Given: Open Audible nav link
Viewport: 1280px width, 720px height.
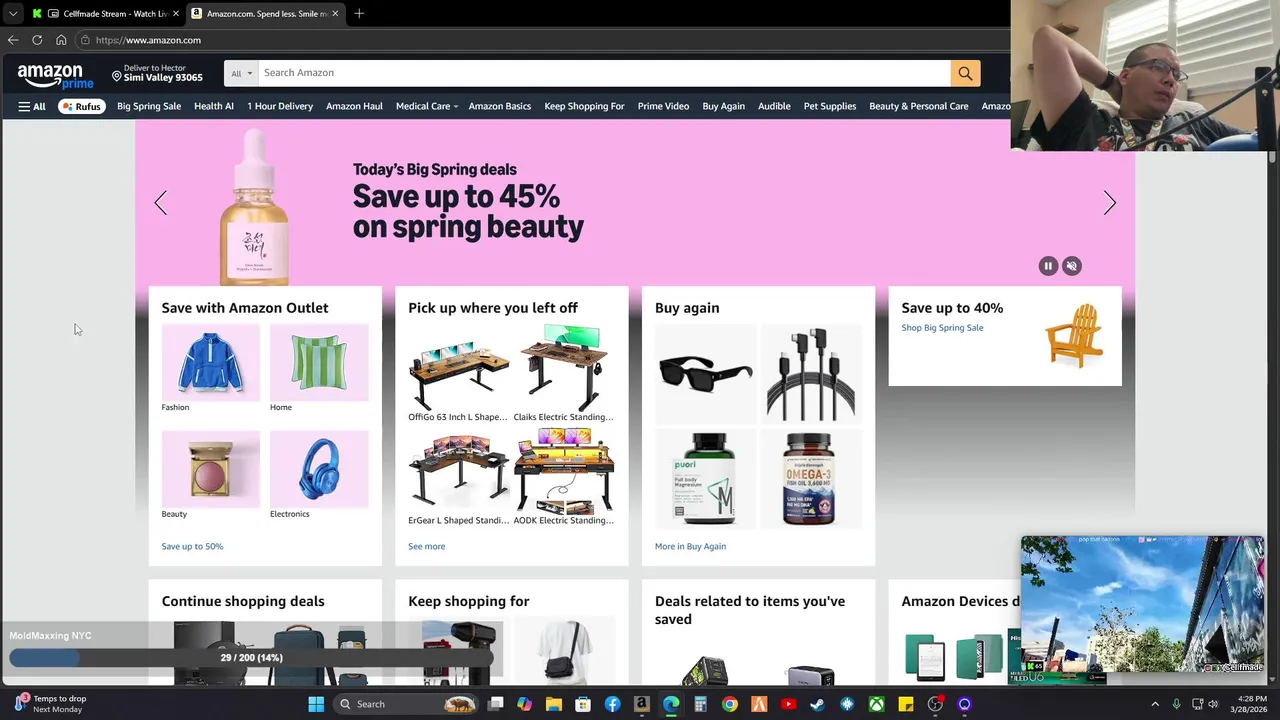Looking at the screenshot, I should [774, 106].
